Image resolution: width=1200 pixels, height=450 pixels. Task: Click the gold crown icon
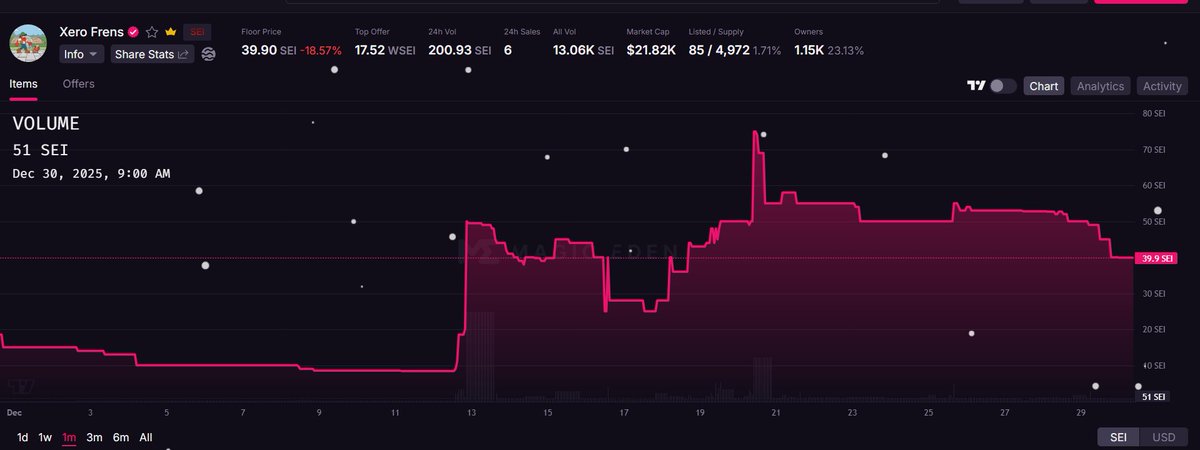pos(170,32)
